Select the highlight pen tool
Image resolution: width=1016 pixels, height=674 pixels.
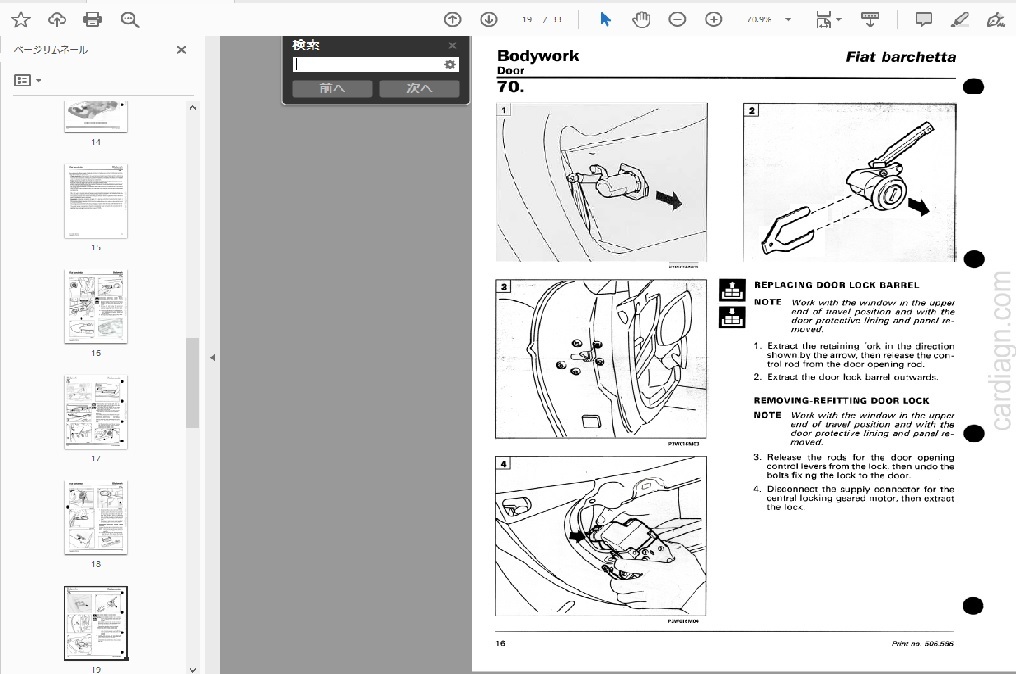coord(960,19)
